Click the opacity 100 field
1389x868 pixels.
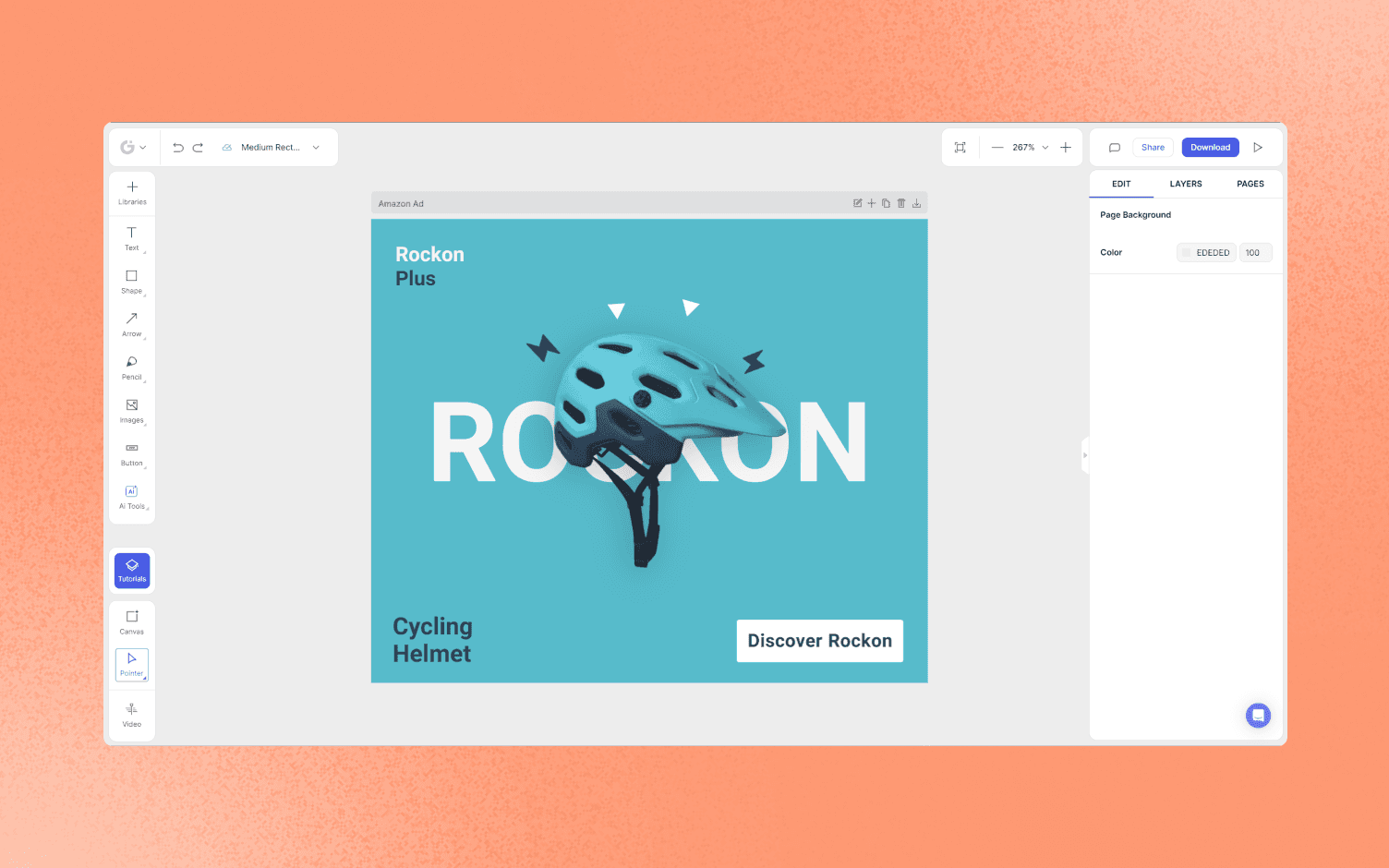(x=1256, y=253)
